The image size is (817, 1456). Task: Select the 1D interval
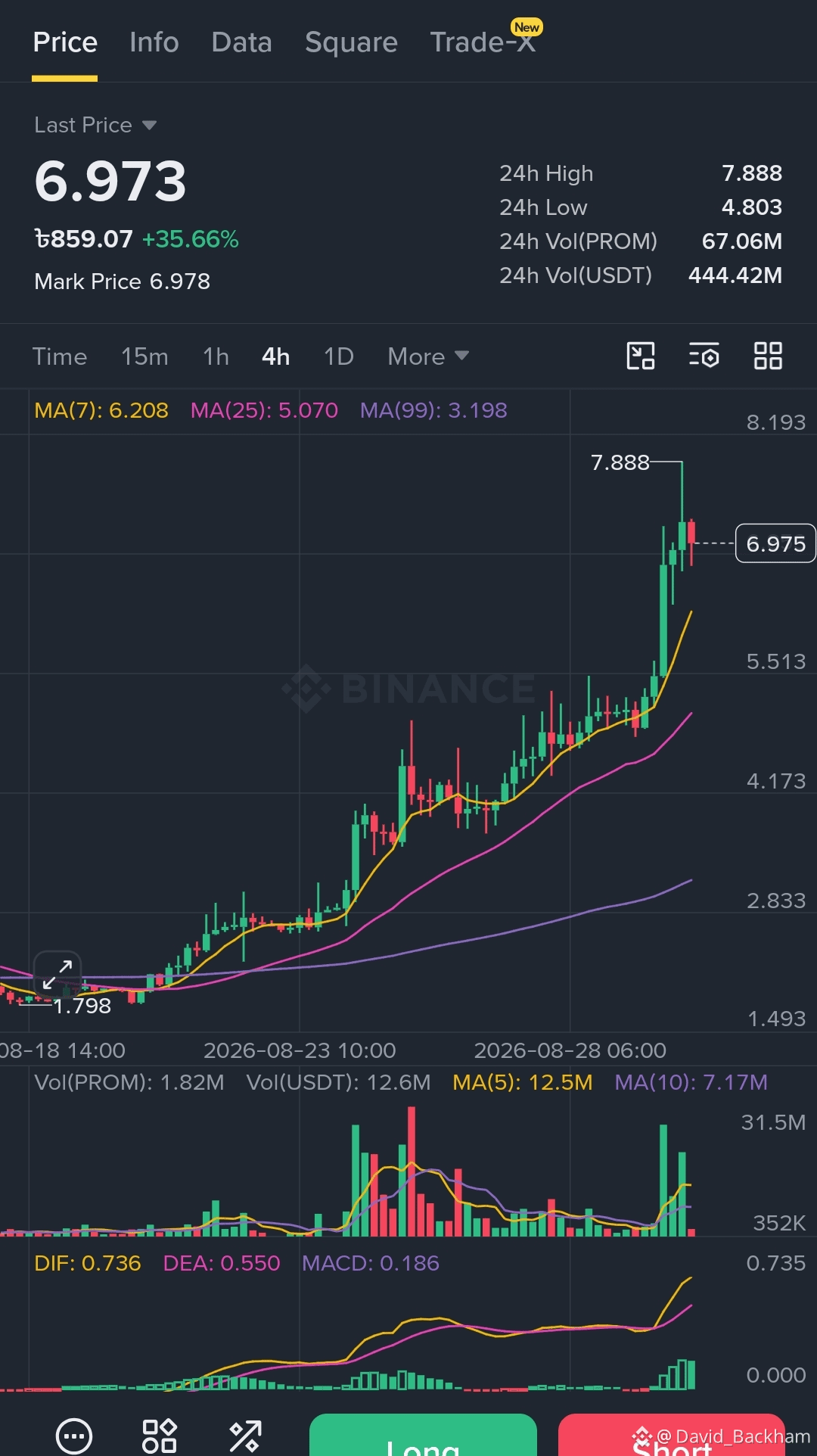tap(339, 356)
